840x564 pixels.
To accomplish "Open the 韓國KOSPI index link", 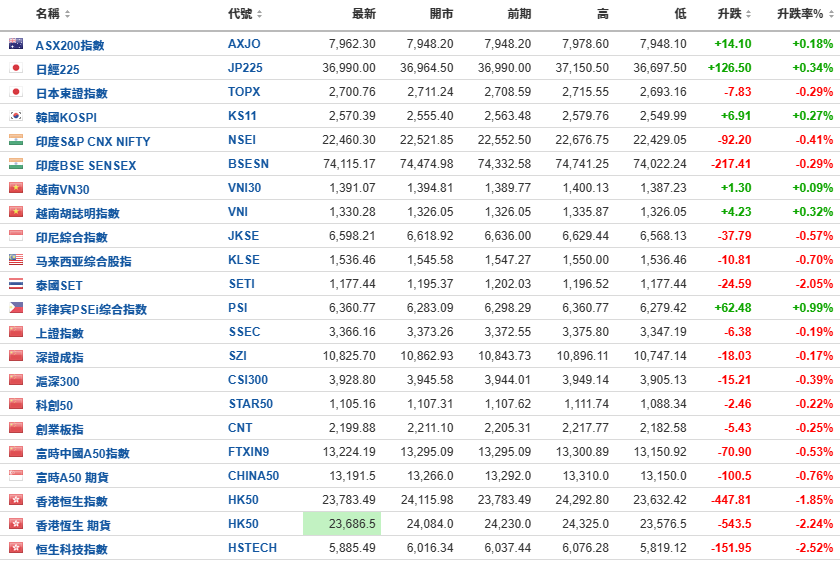I will (x=66, y=117).
